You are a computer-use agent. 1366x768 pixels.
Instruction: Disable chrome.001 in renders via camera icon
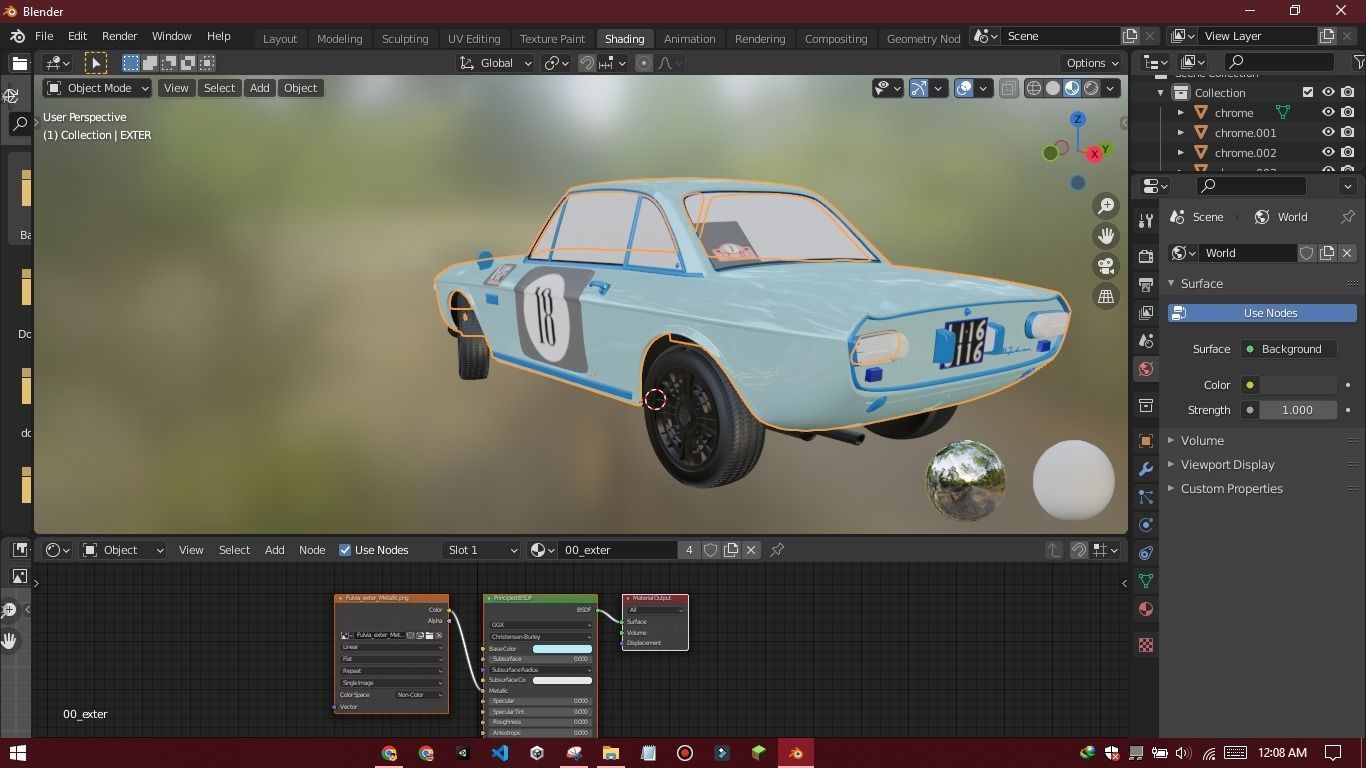1348,133
